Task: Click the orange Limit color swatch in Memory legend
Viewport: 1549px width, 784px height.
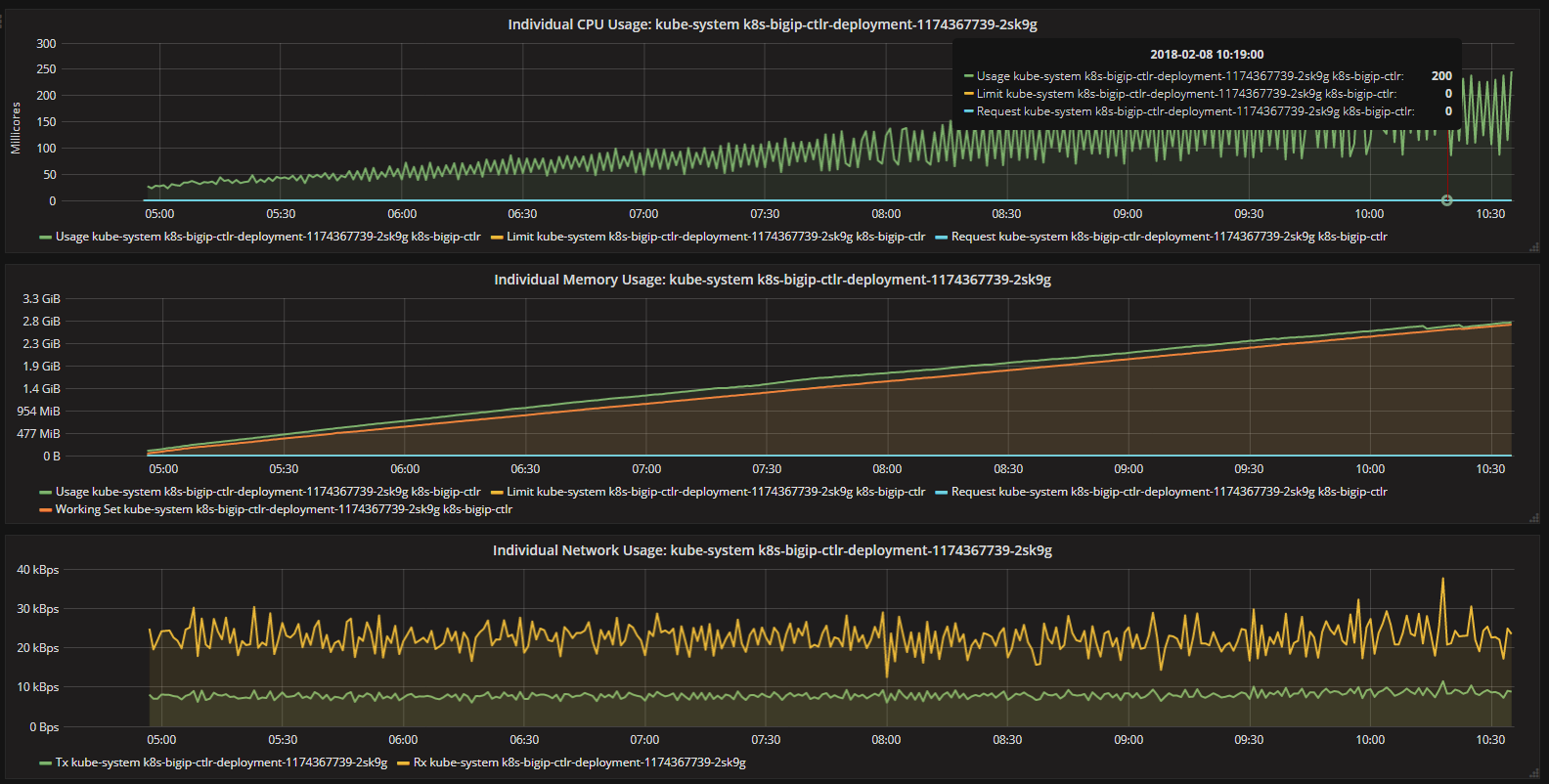Action: pyautogui.click(x=497, y=493)
